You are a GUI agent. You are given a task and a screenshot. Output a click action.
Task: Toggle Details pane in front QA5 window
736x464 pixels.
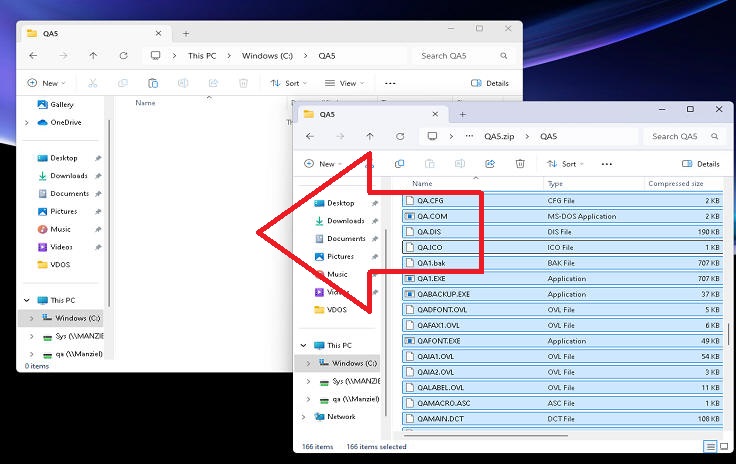[700, 164]
